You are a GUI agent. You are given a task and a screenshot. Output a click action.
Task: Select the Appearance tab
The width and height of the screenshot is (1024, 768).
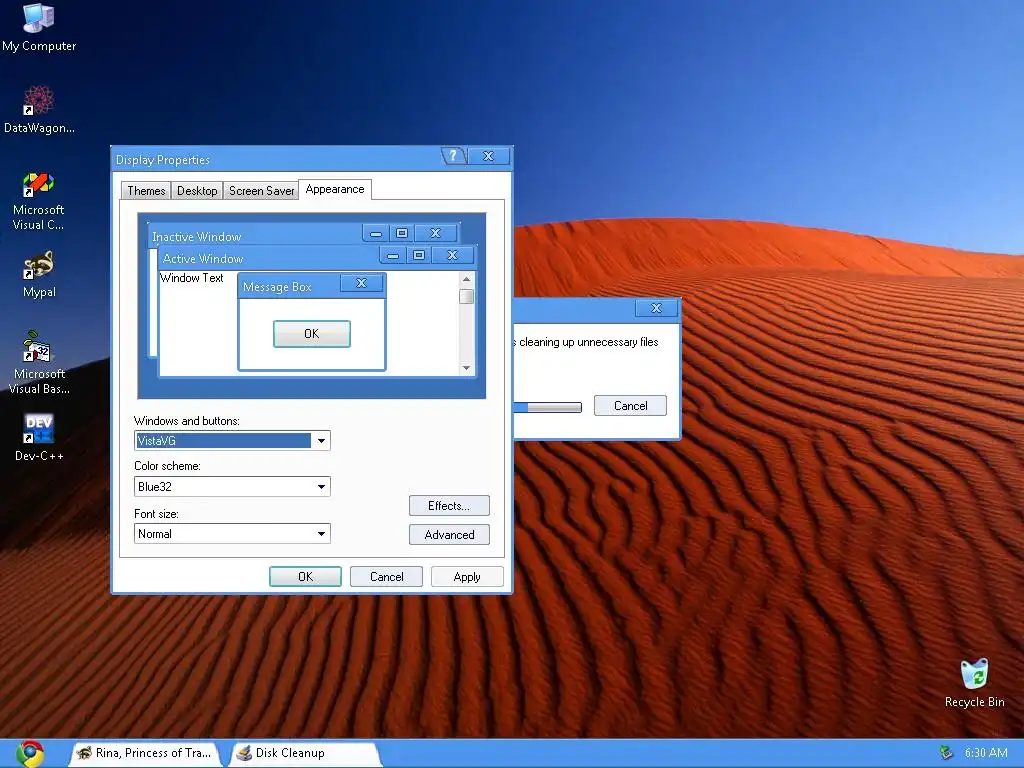[x=335, y=189]
